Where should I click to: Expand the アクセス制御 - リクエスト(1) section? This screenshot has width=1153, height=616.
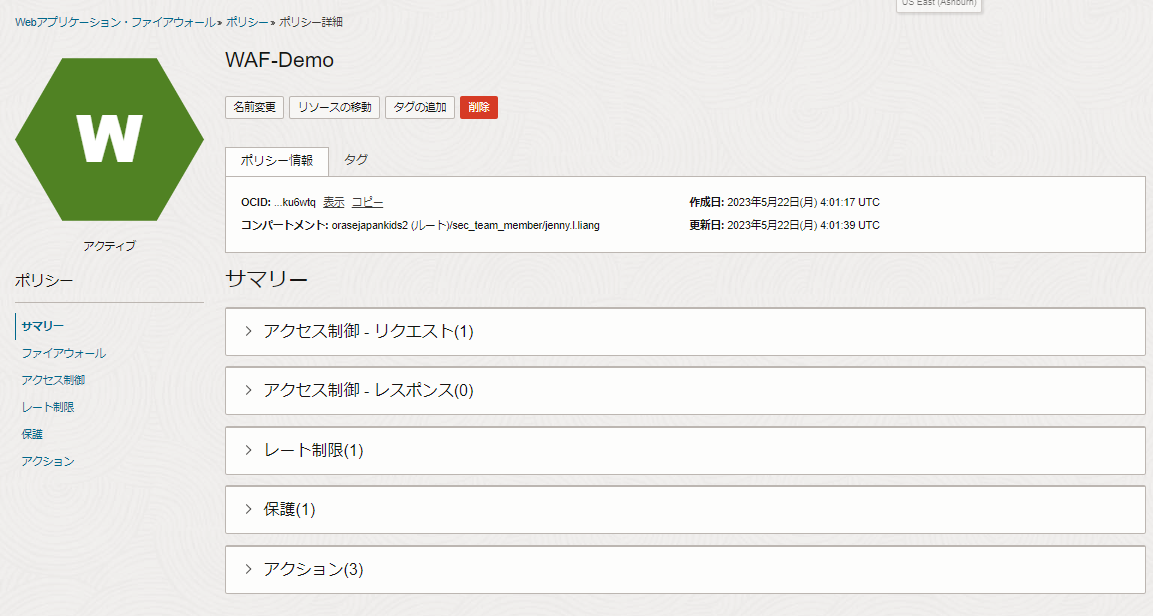(367, 332)
